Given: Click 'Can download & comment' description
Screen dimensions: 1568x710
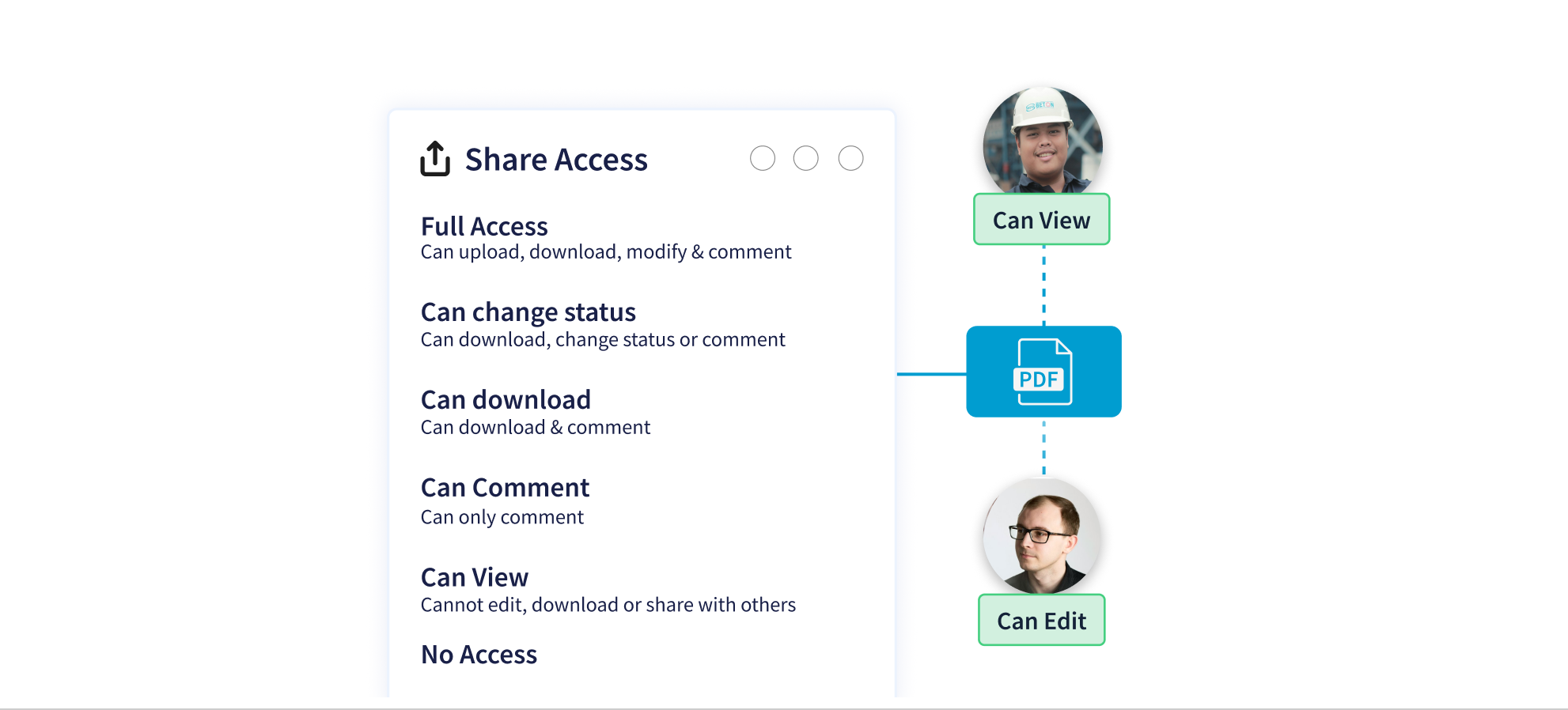Looking at the screenshot, I should coord(536,428).
